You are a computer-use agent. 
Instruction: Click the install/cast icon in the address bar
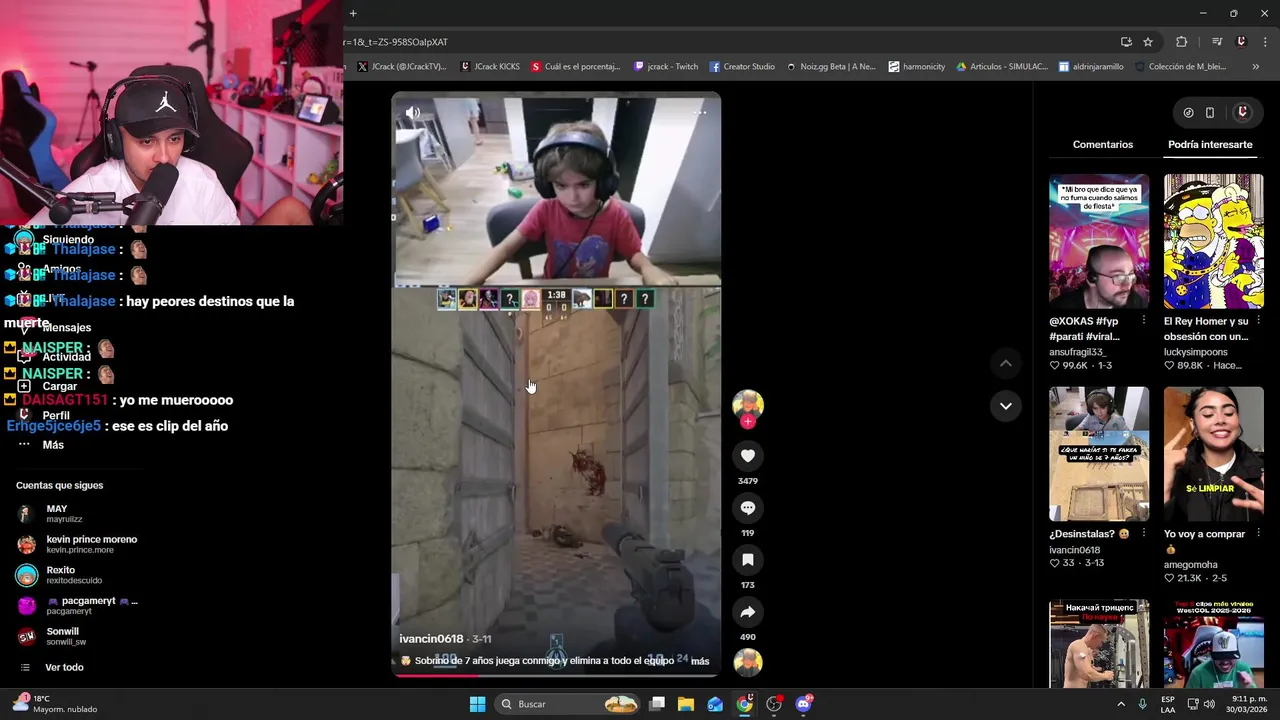click(x=1126, y=42)
